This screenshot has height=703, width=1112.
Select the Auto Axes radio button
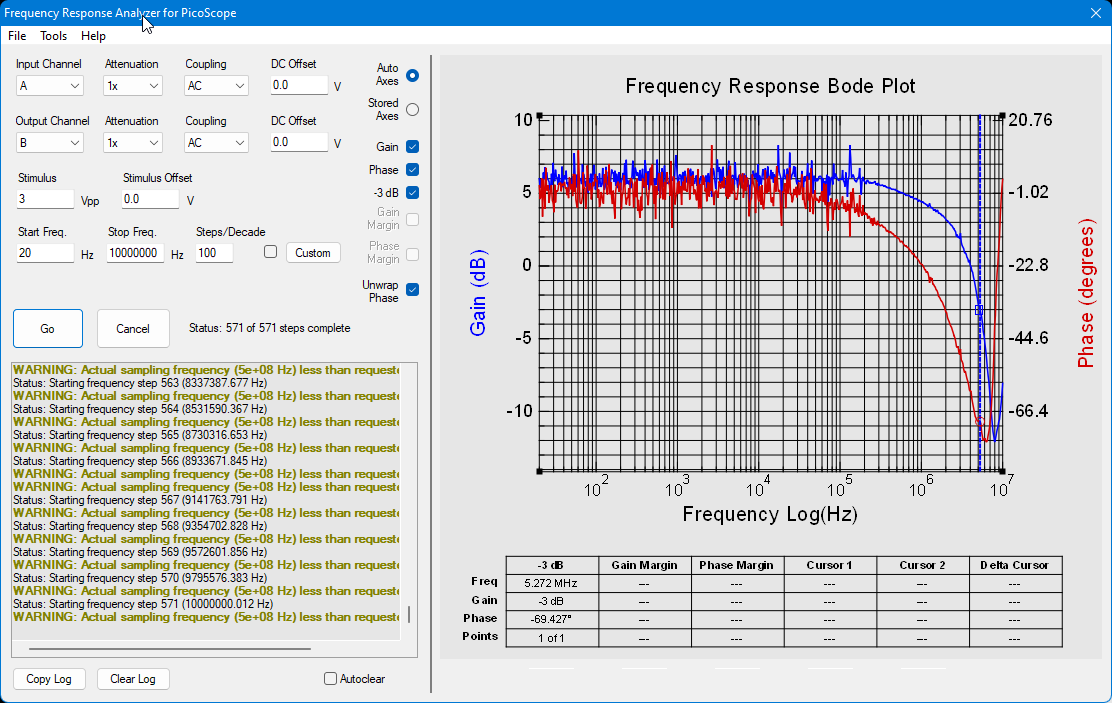(x=413, y=75)
